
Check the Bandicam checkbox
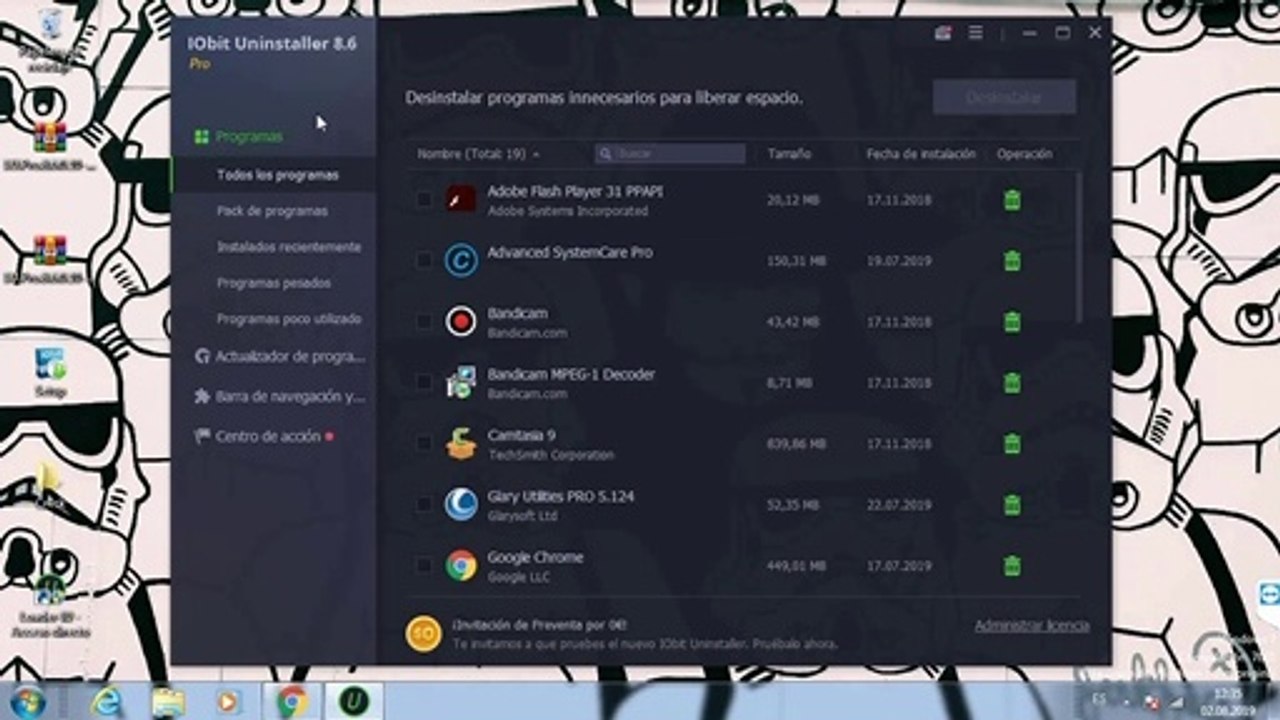424,322
